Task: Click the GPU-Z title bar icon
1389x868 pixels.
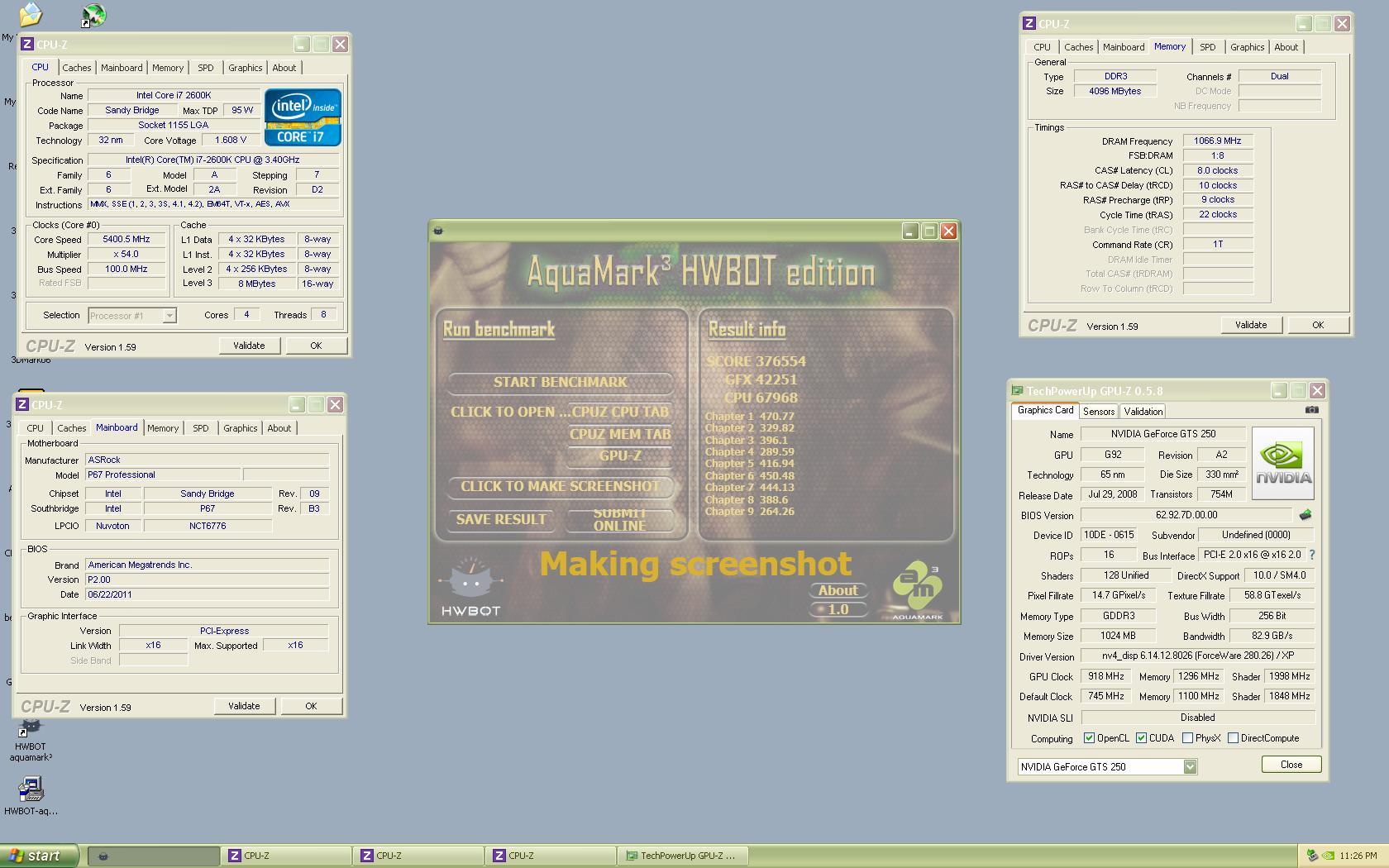Action: pyautogui.click(x=1018, y=391)
